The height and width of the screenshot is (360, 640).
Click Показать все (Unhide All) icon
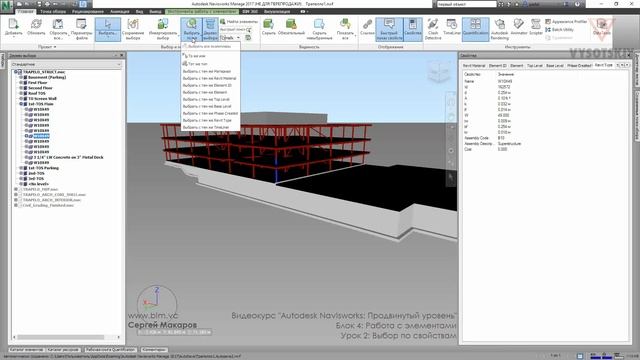345,24
